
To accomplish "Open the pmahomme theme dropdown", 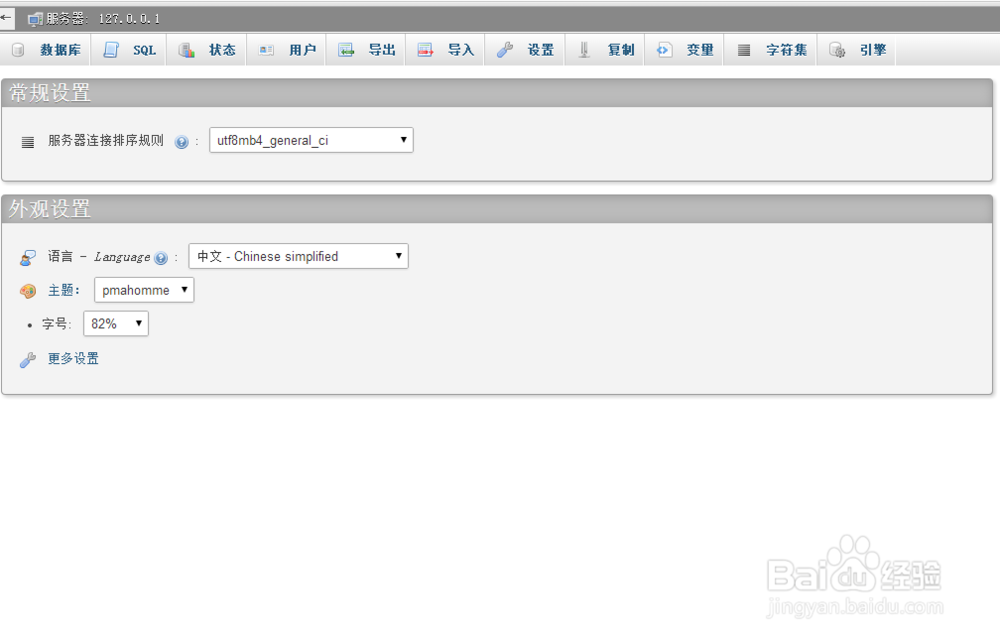I will click(x=144, y=290).
